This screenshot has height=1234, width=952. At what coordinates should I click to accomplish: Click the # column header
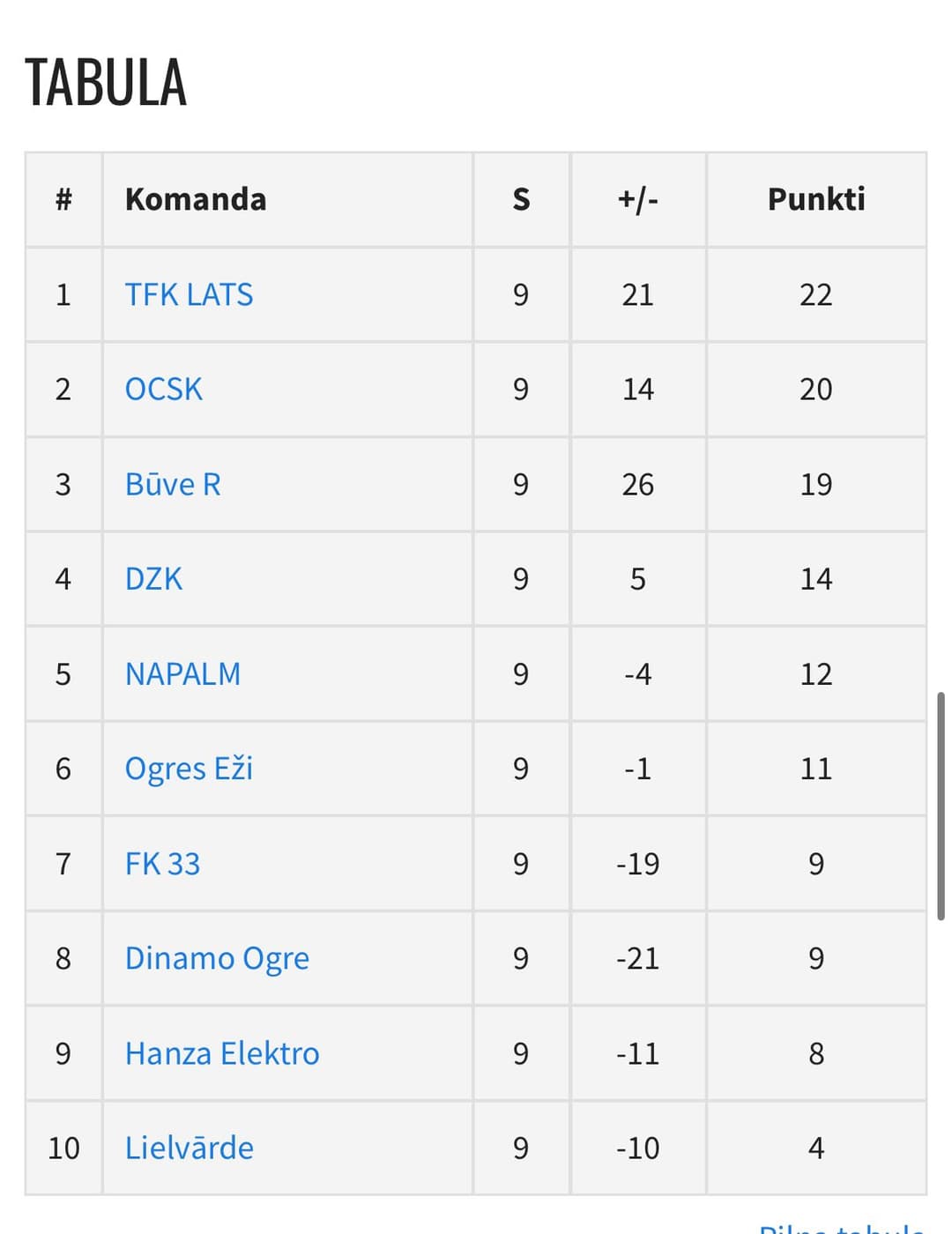coord(63,199)
